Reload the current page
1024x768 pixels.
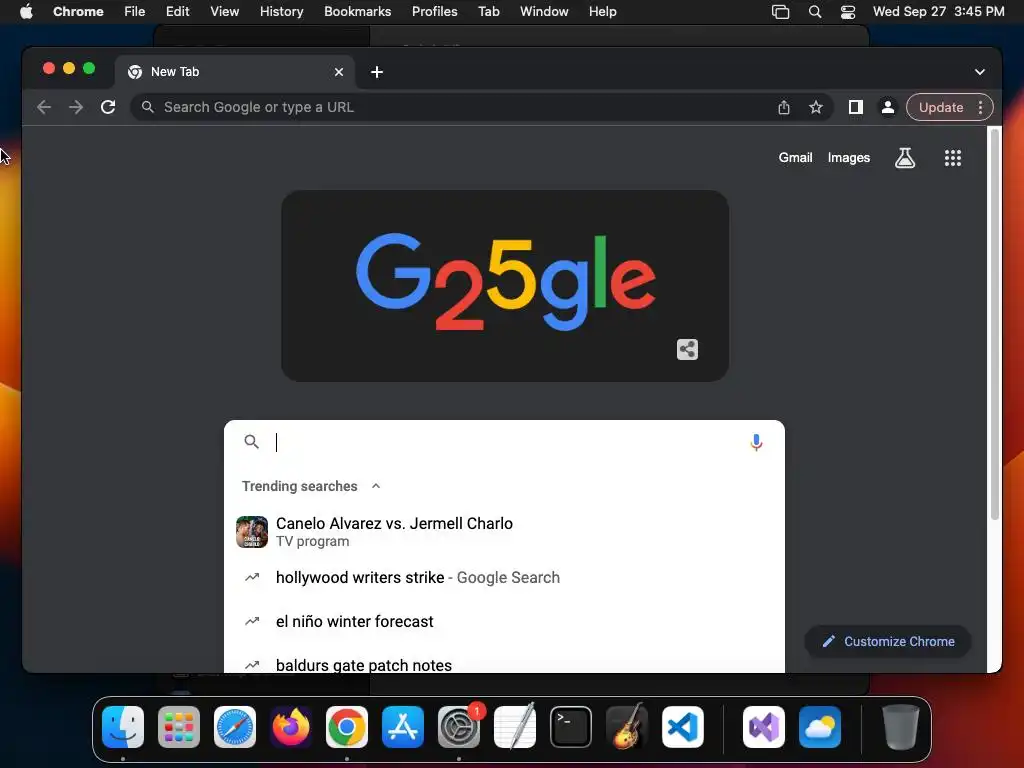point(108,107)
